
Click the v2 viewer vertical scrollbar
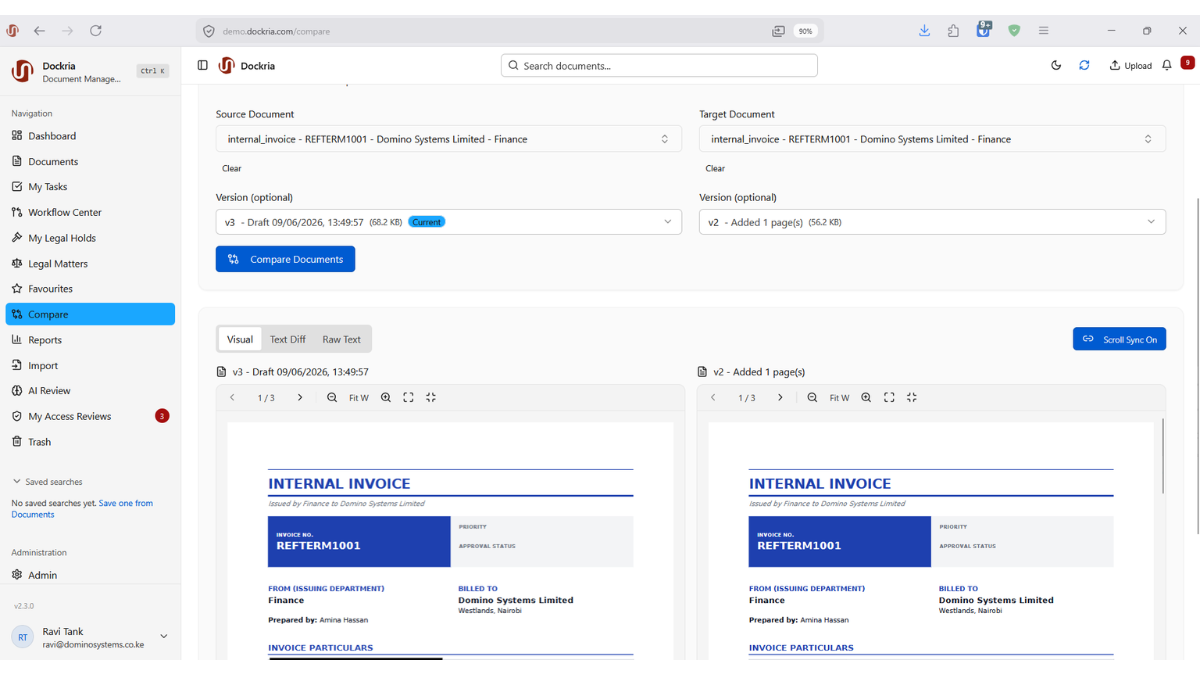(1162, 455)
